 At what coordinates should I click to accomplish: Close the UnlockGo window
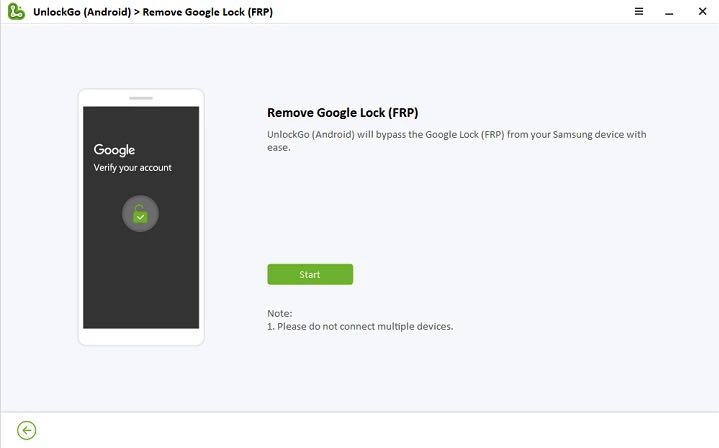point(697,11)
